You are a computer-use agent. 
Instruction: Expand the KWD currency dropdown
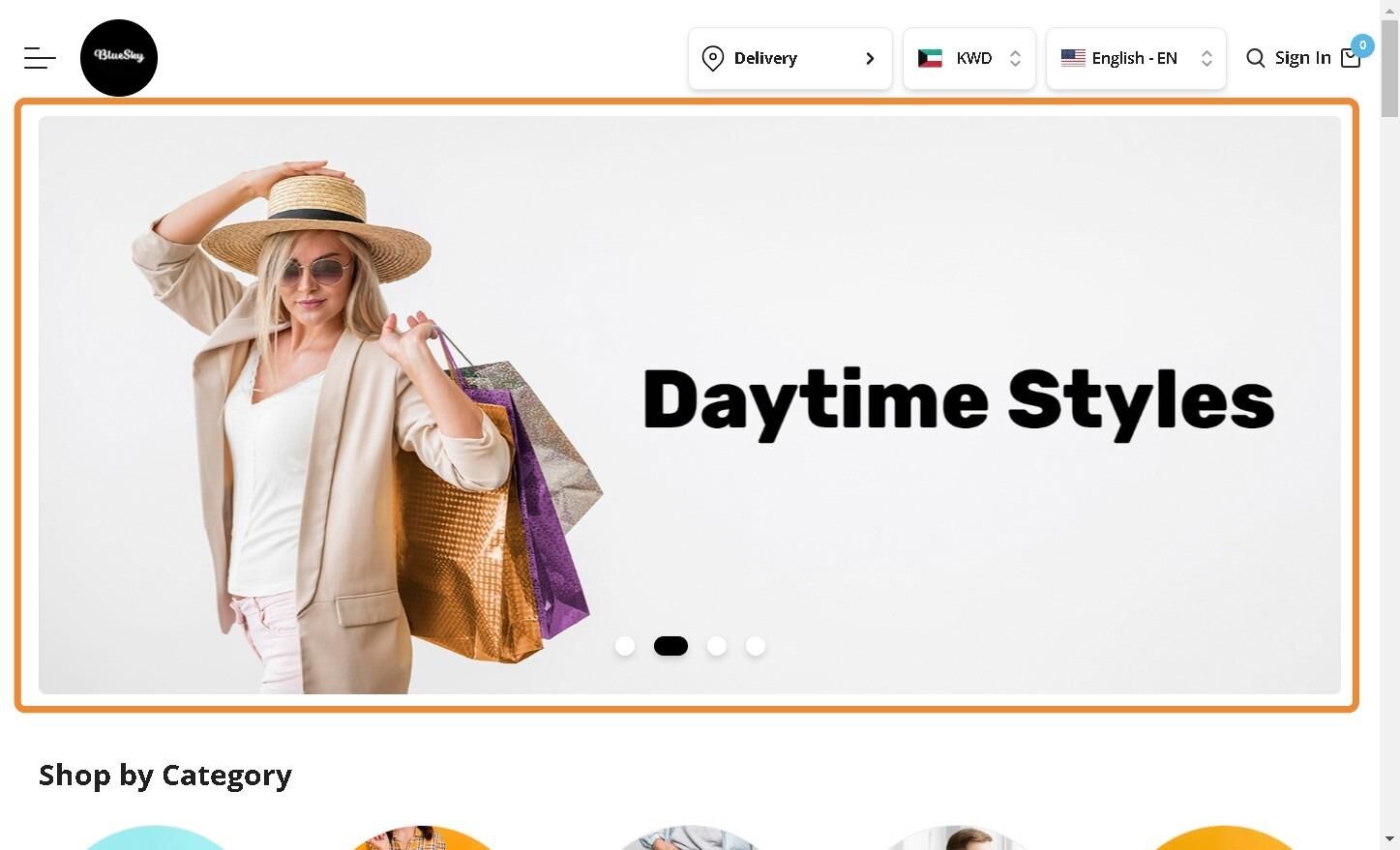969,59
